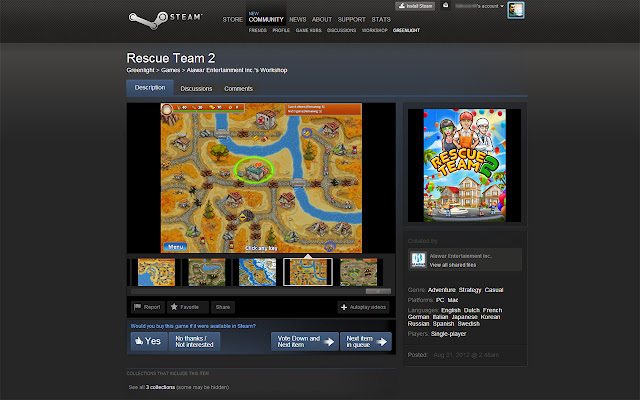This screenshot has height=400, width=640.
Task: Click the envelope notifications icon
Action: [446, 6]
